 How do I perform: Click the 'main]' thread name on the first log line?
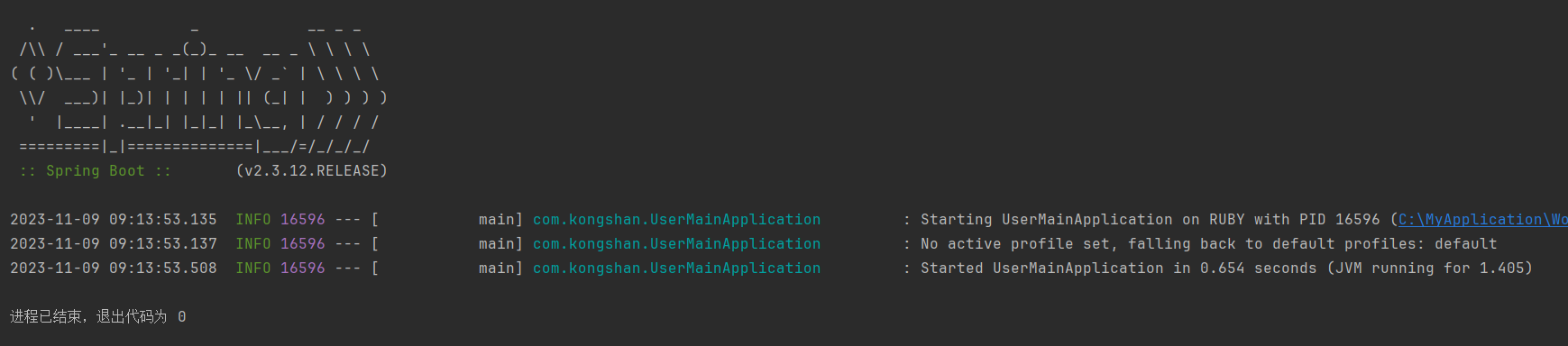[x=501, y=220]
